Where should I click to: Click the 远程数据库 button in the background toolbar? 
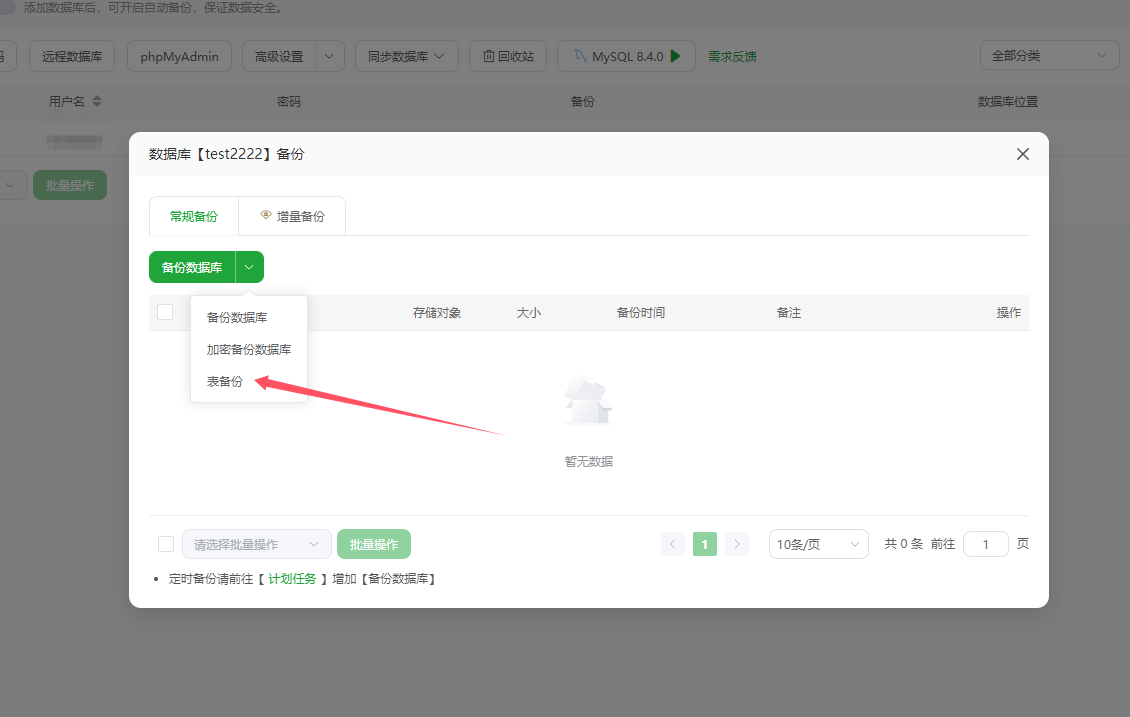click(x=72, y=56)
